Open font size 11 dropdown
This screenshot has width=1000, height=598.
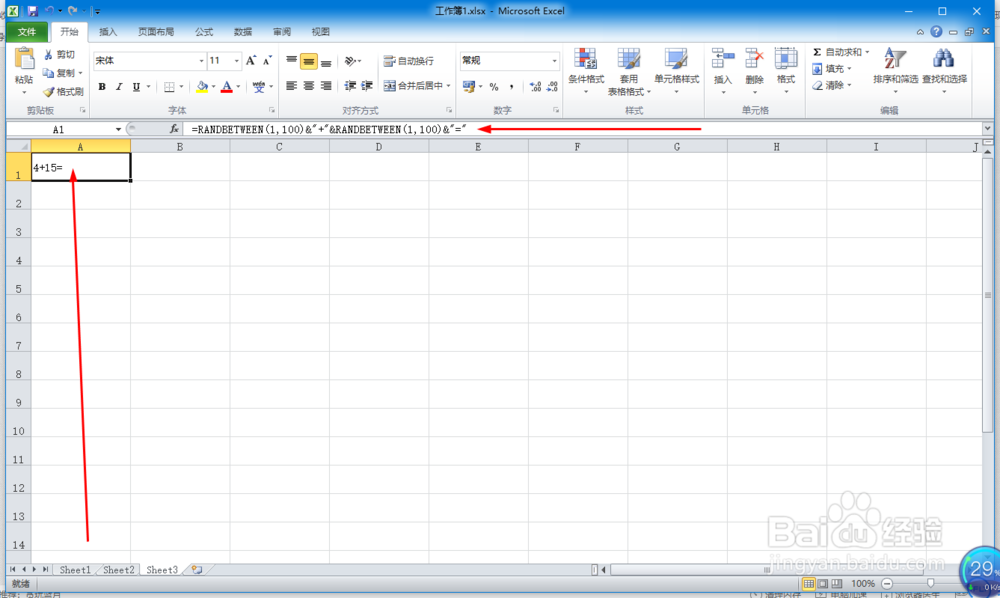(236, 61)
